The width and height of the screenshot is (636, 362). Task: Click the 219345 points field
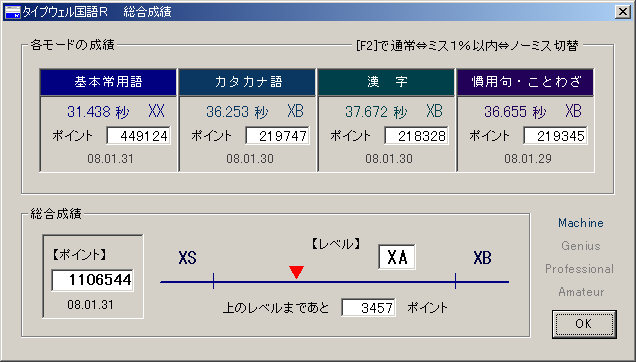556,136
